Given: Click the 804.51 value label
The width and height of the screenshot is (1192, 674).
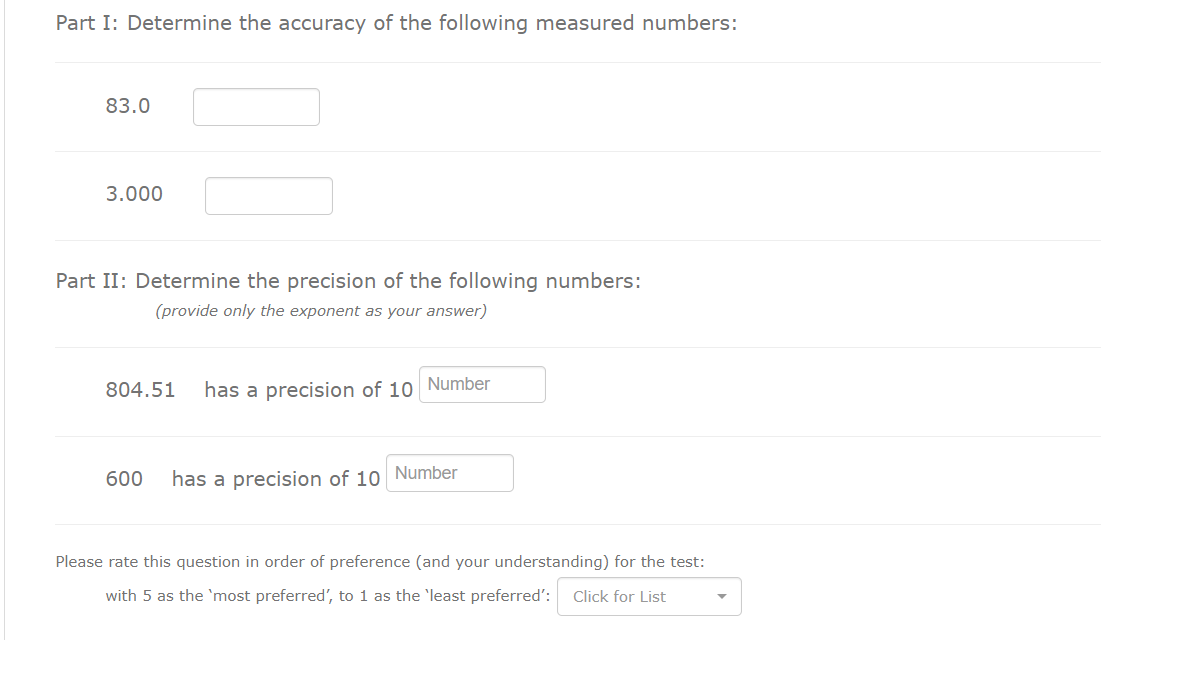Looking at the screenshot, I should pyautogui.click(x=141, y=390).
